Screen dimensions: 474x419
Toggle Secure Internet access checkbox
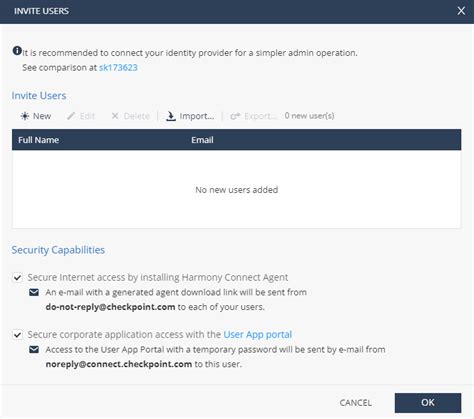(17, 277)
